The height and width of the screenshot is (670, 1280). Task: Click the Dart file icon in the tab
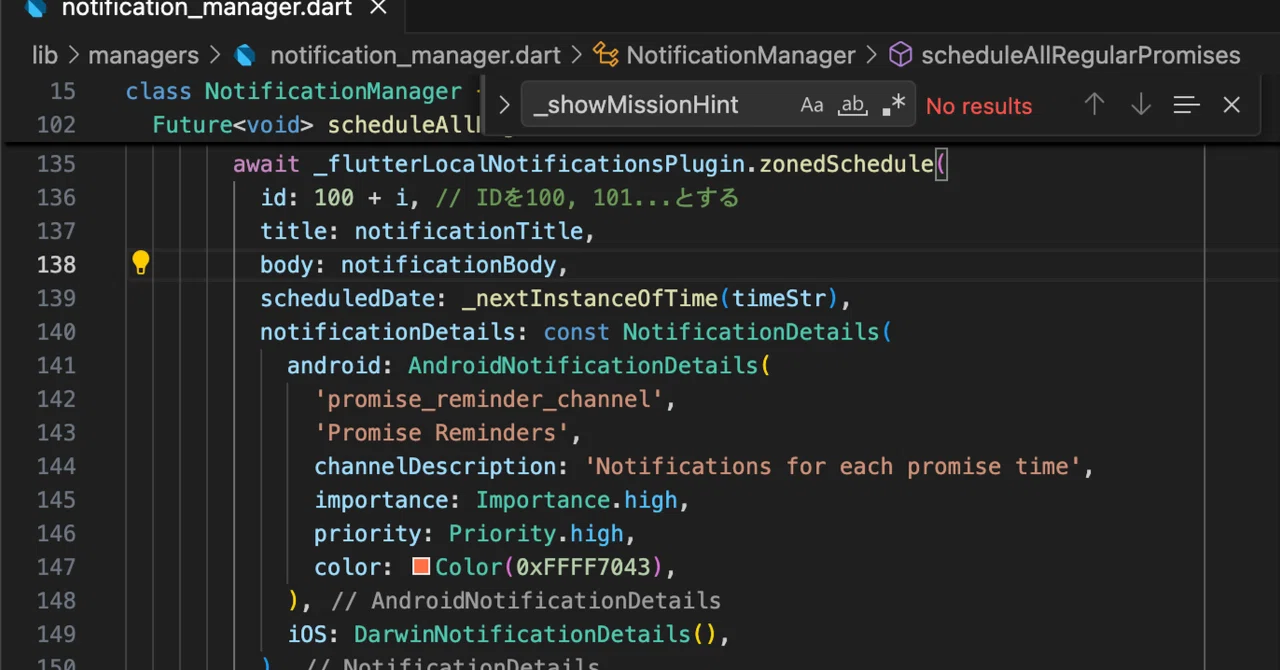point(36,9)
